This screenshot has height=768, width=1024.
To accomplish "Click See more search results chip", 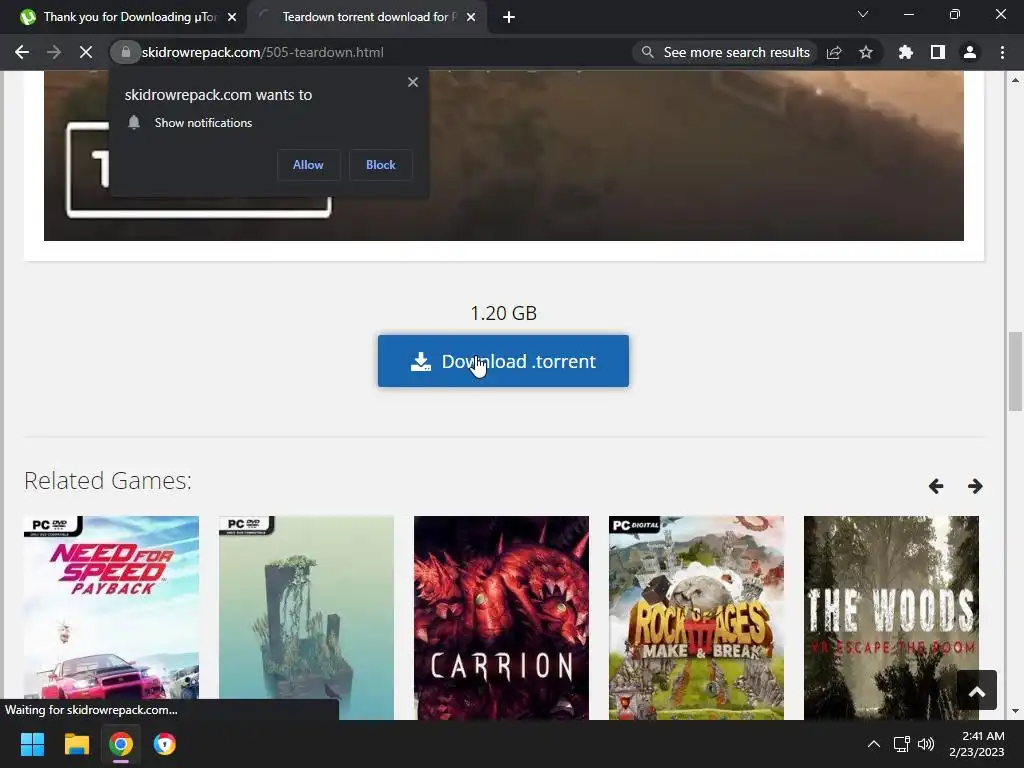I will 725,52.
